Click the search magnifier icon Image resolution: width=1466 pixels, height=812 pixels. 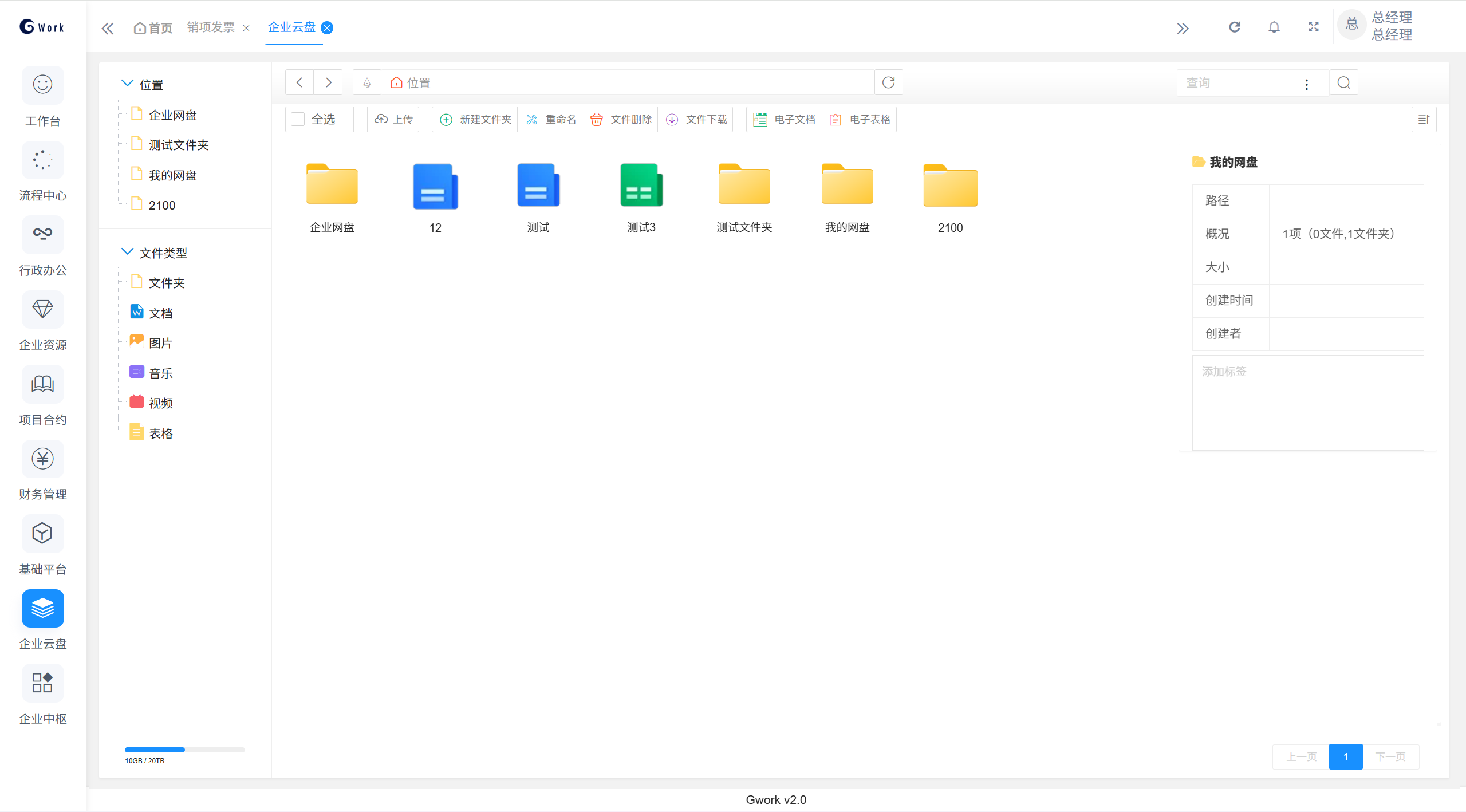[1343, 83]
